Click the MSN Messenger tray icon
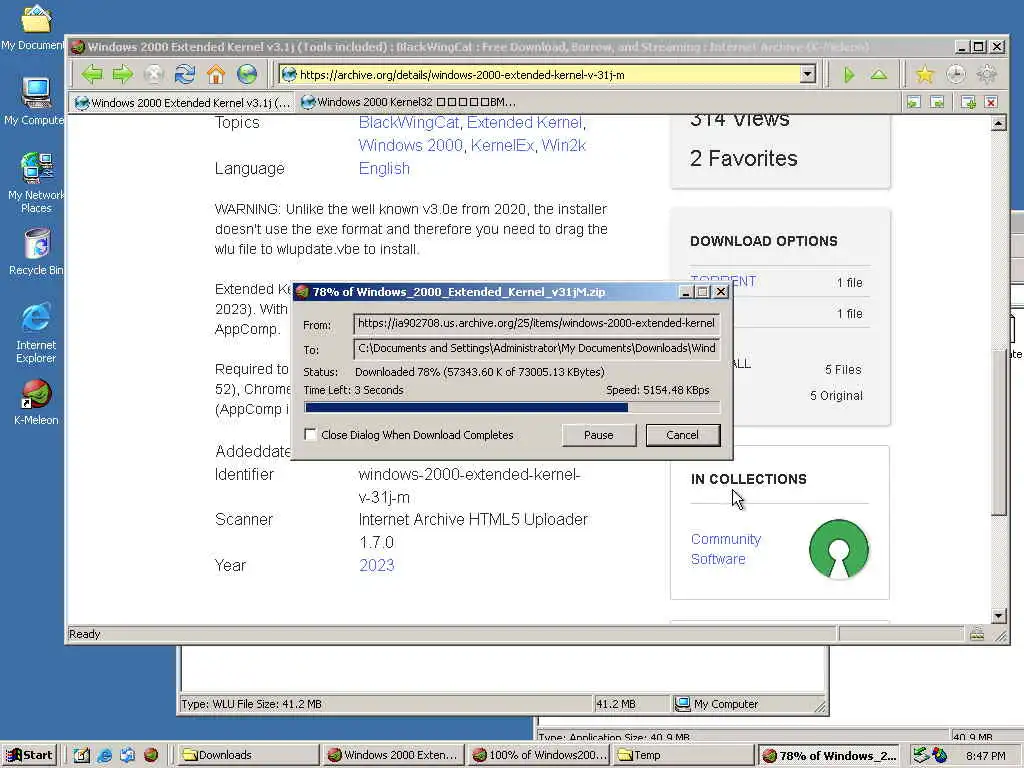This screenshot has height=768, width=1024. coord(940,755)
